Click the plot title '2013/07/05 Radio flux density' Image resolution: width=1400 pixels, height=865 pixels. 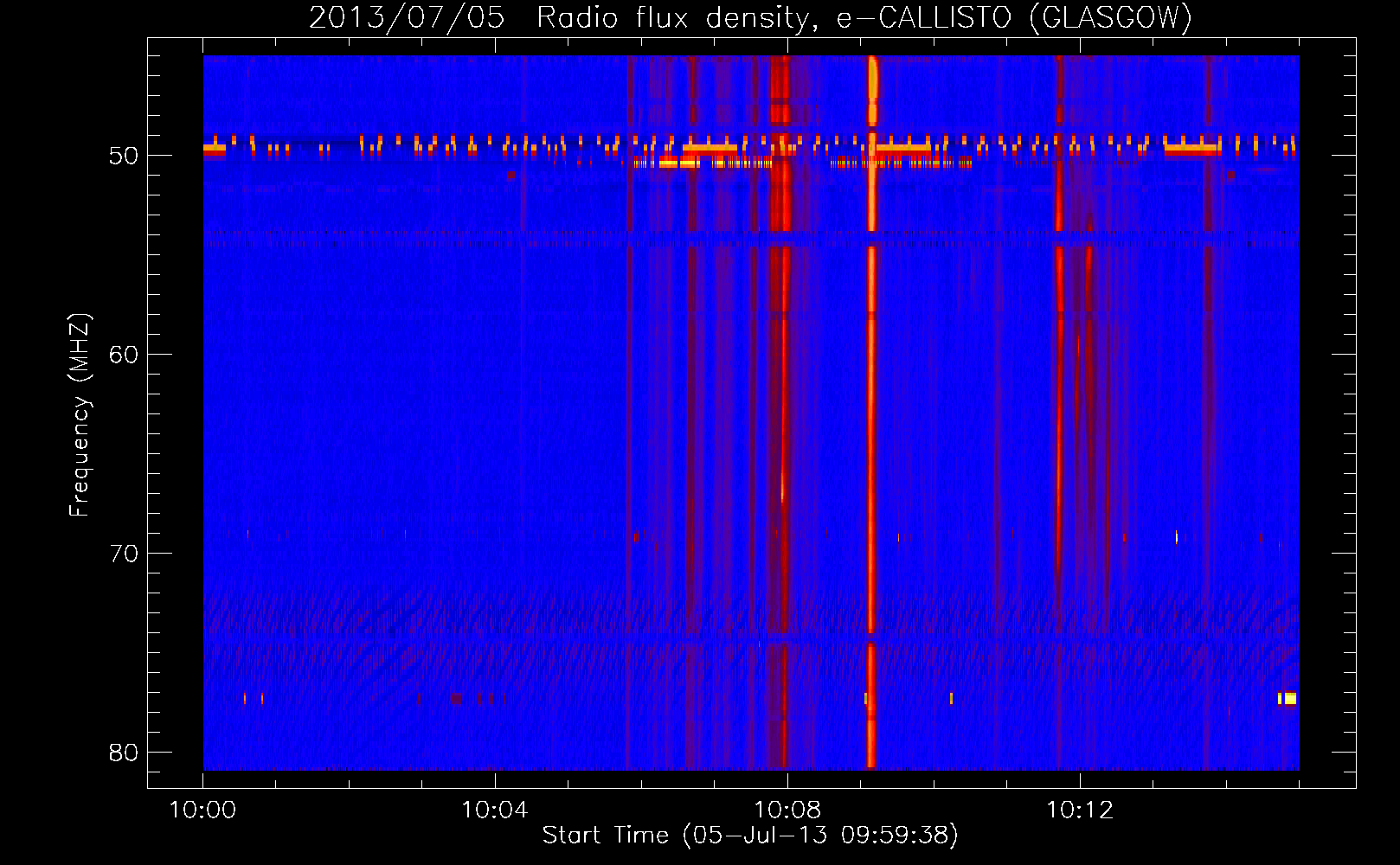[x=750, y=17]
